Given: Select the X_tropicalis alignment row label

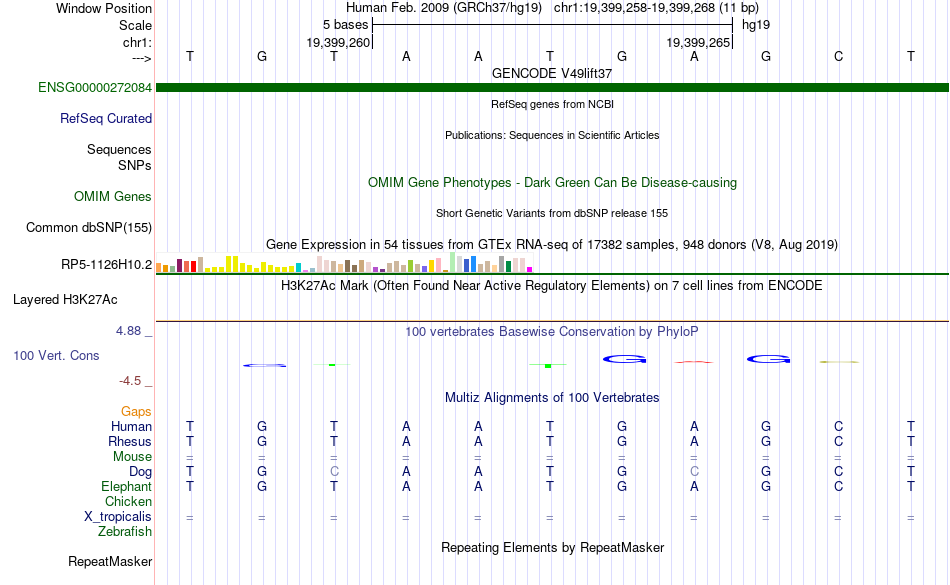Looking at the screenshot, I should (x=118, y=517).
